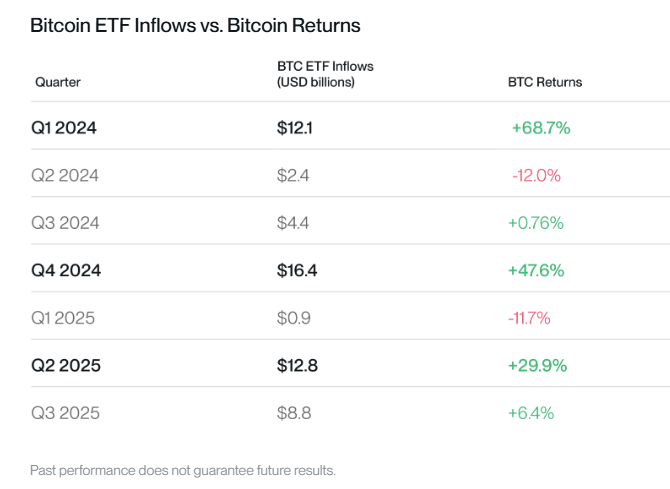The image size is (670, 489).
Task: Select the Q2 2025 row label
Action: [65, 365]
